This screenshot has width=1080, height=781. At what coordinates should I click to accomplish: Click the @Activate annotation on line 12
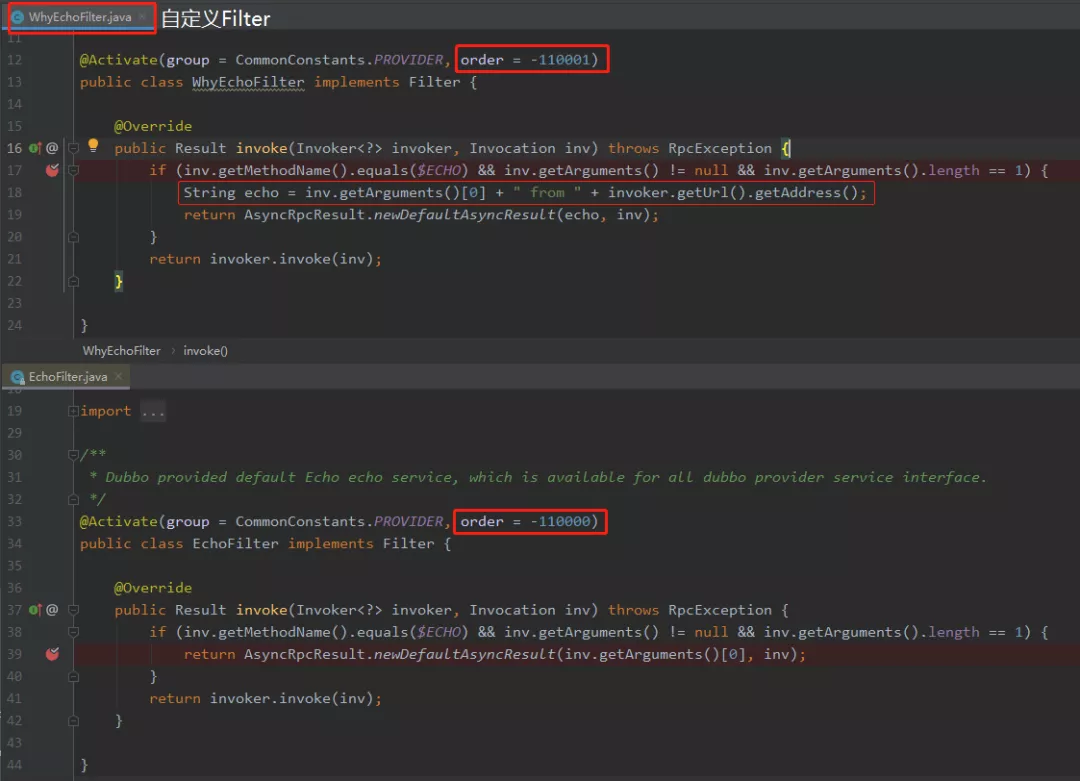pyautogui.click(x=118, y=60)
